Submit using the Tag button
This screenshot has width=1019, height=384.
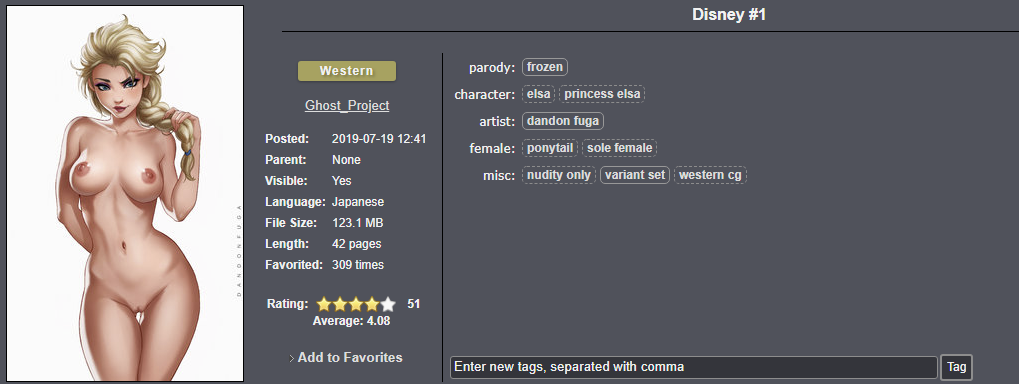(x=957, y=367)
